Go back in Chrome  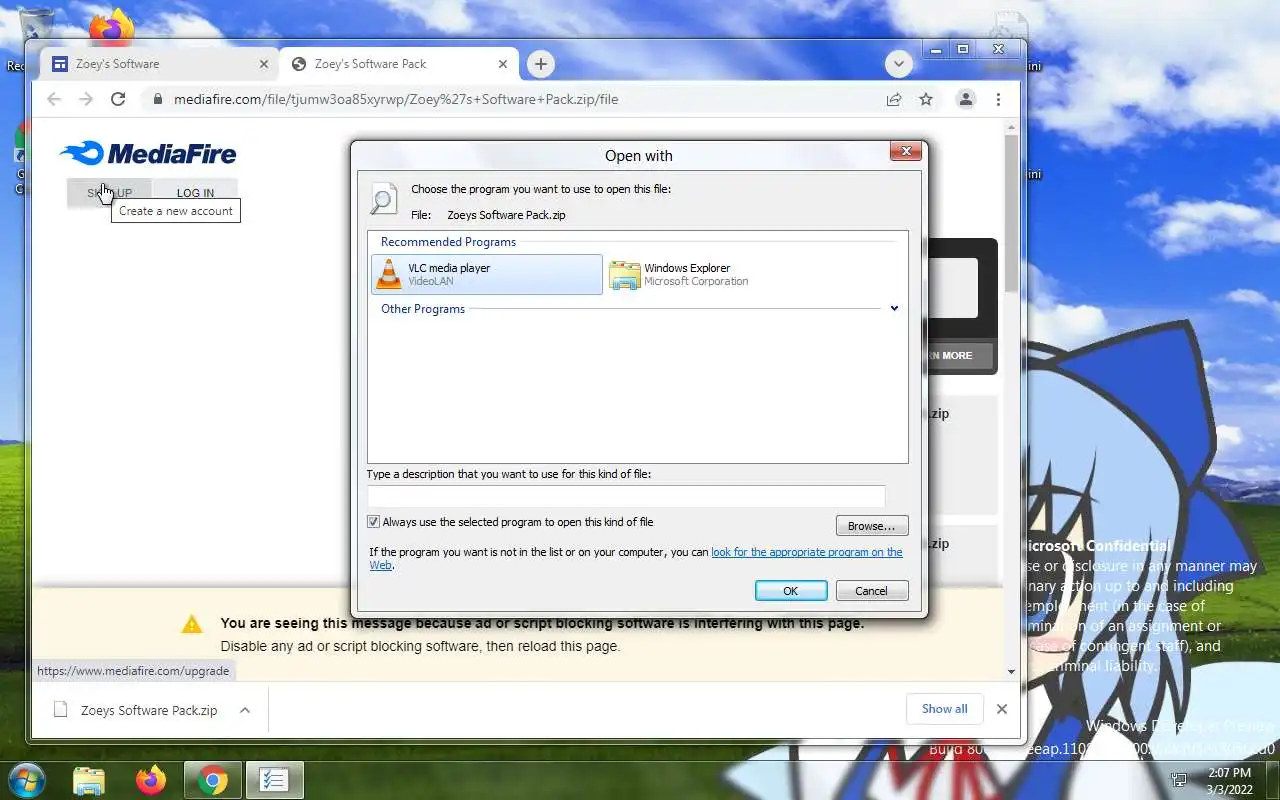[54, 99]
